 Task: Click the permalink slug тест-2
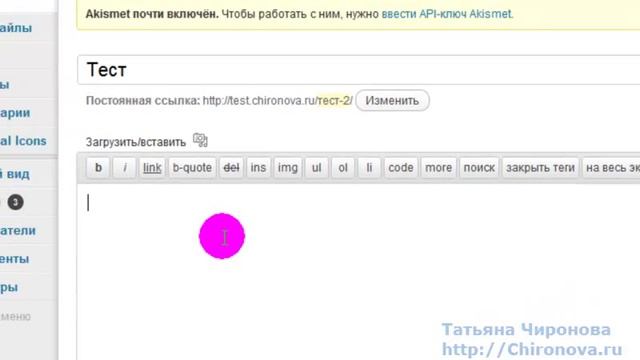click(x=334, y=100)
